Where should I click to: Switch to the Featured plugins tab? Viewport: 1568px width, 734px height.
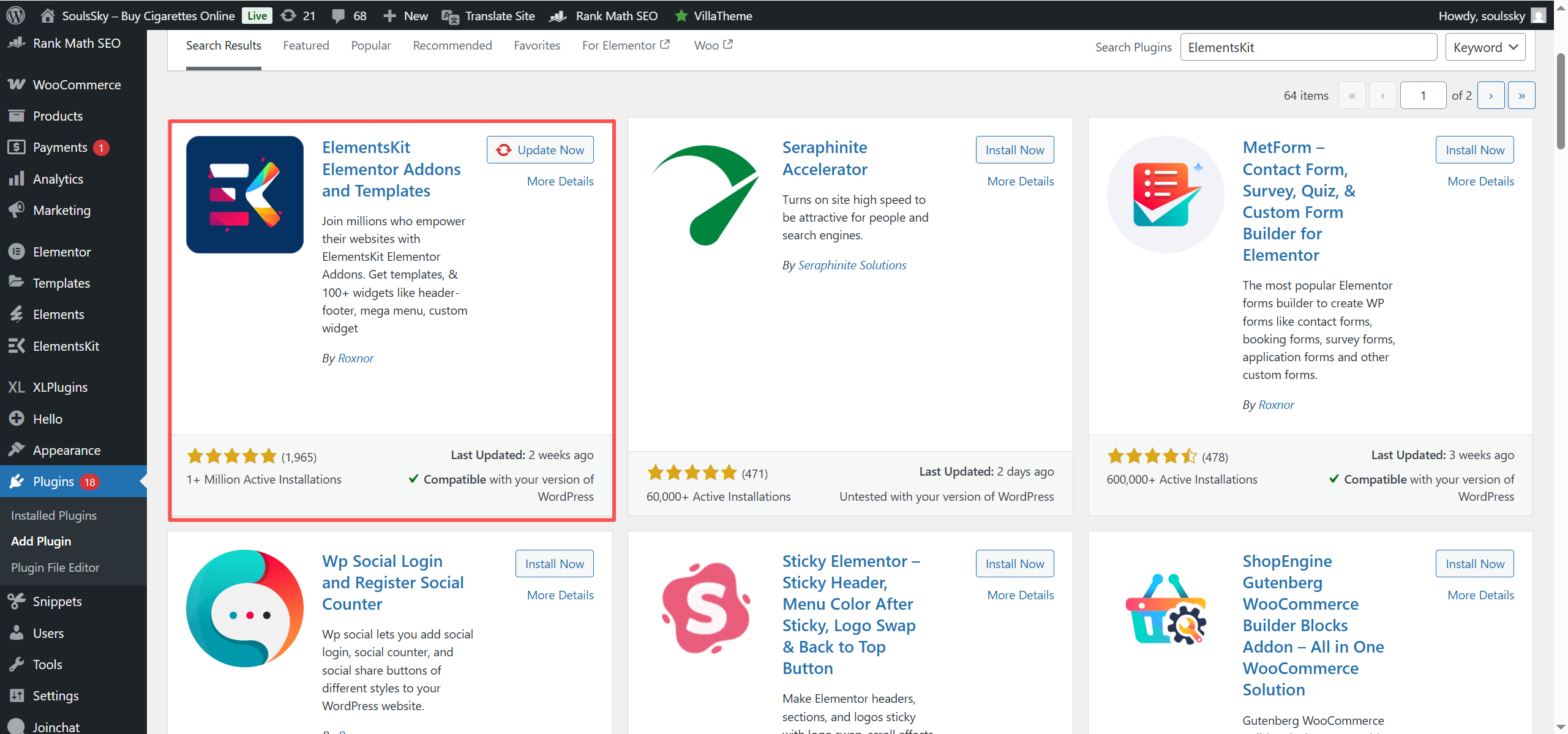(306, 45)
